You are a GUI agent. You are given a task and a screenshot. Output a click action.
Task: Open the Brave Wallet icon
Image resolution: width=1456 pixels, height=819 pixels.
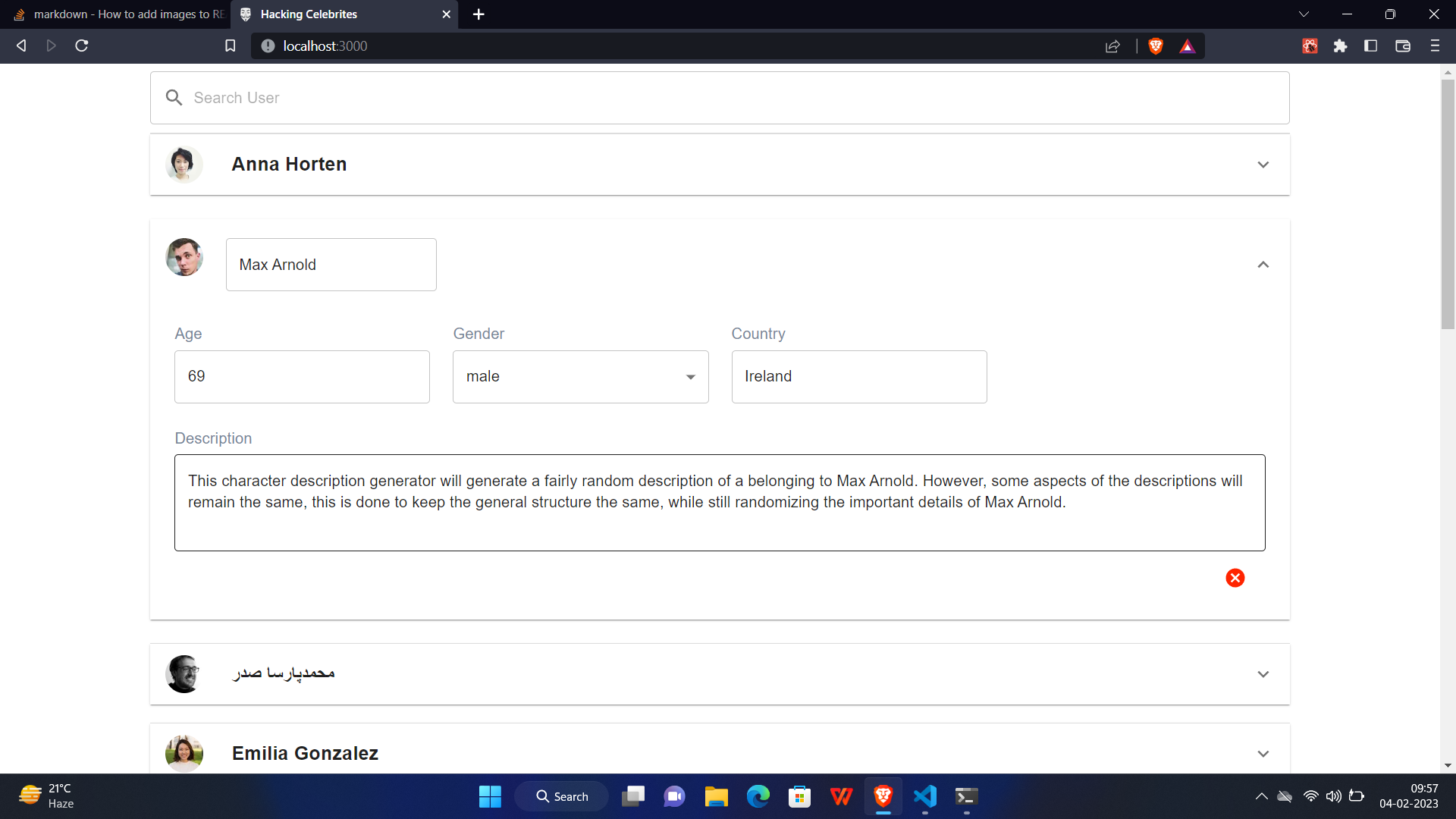pyautogui.click(x=1402, y=45)
